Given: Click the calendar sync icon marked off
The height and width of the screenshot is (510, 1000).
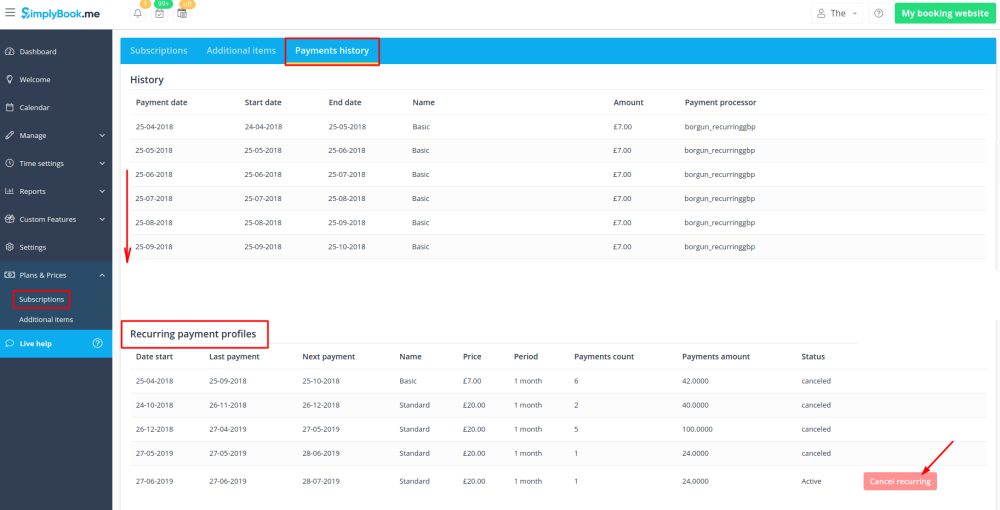Looking at the screenshot, I should point(182,14).
